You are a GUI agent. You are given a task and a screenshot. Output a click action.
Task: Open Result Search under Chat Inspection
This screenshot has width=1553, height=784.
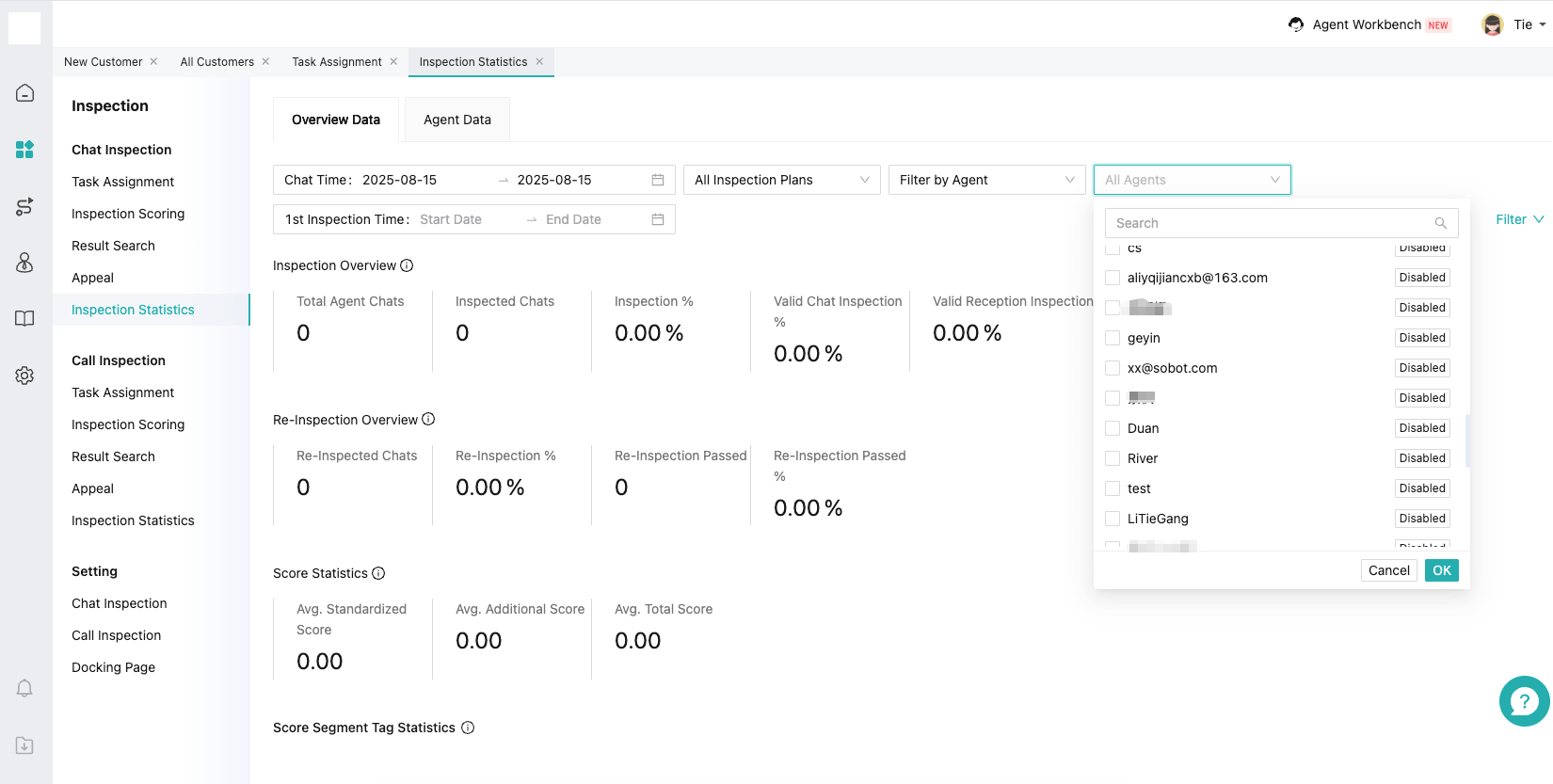click(113, 246)
